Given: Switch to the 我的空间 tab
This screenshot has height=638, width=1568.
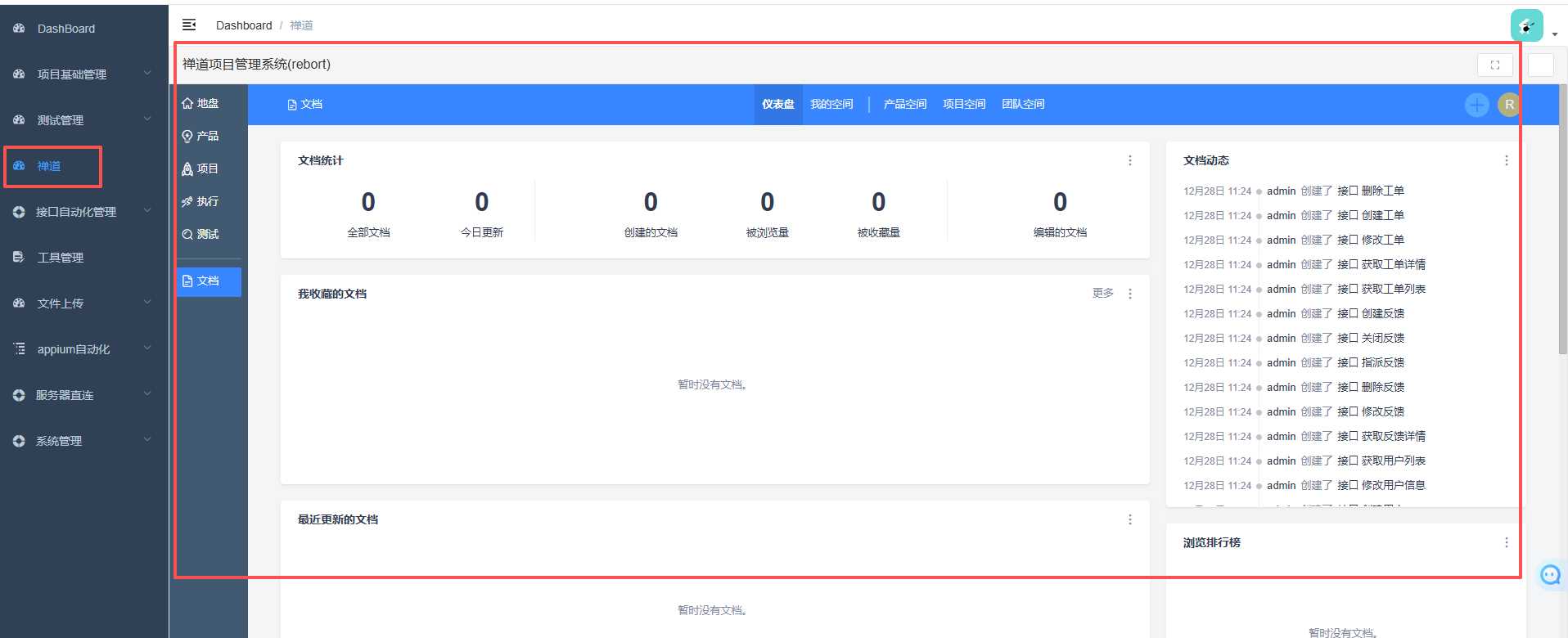Looking at the screenshot, I should [831, 105].
